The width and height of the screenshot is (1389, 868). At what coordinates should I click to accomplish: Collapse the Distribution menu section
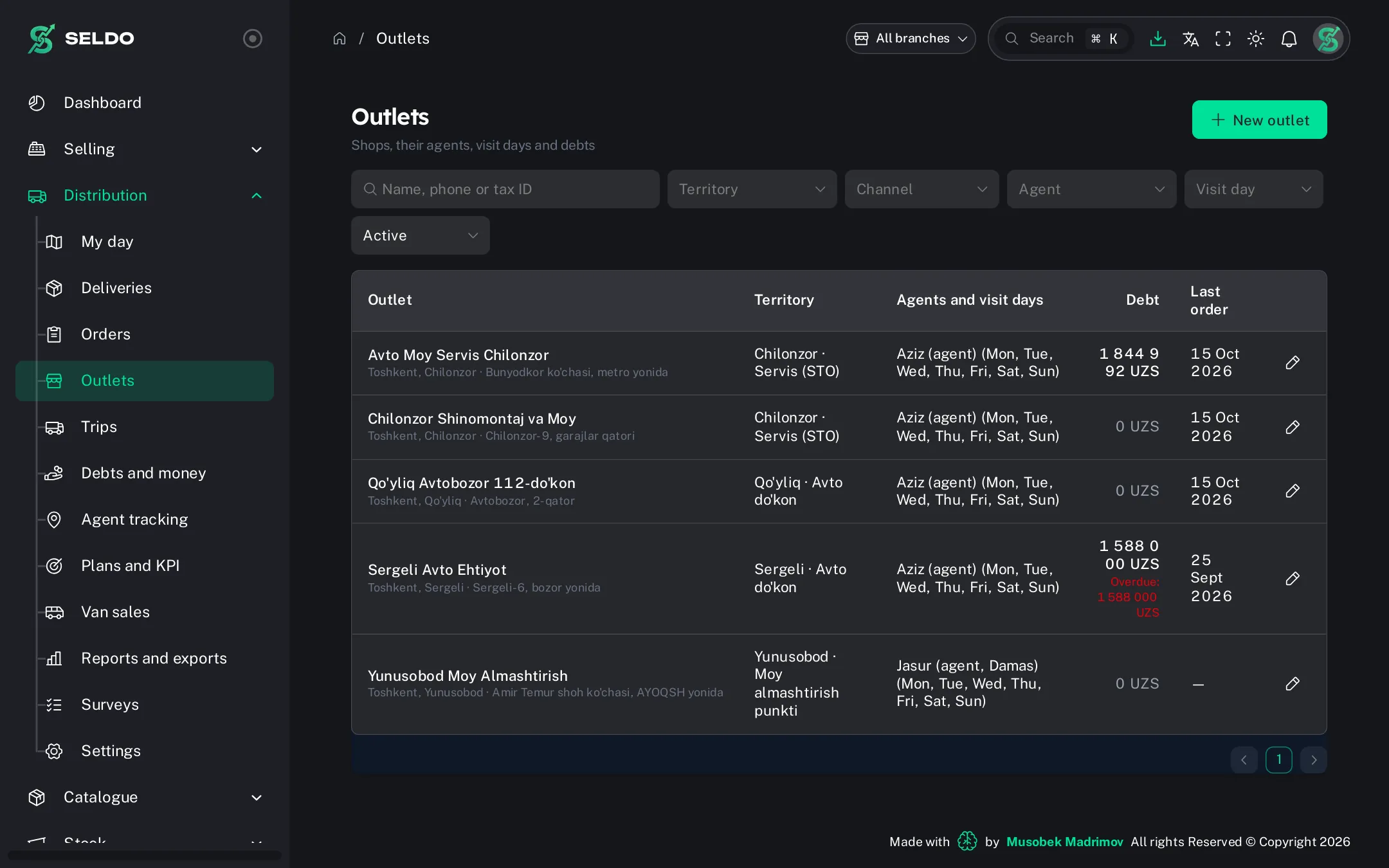click(145, 195)
